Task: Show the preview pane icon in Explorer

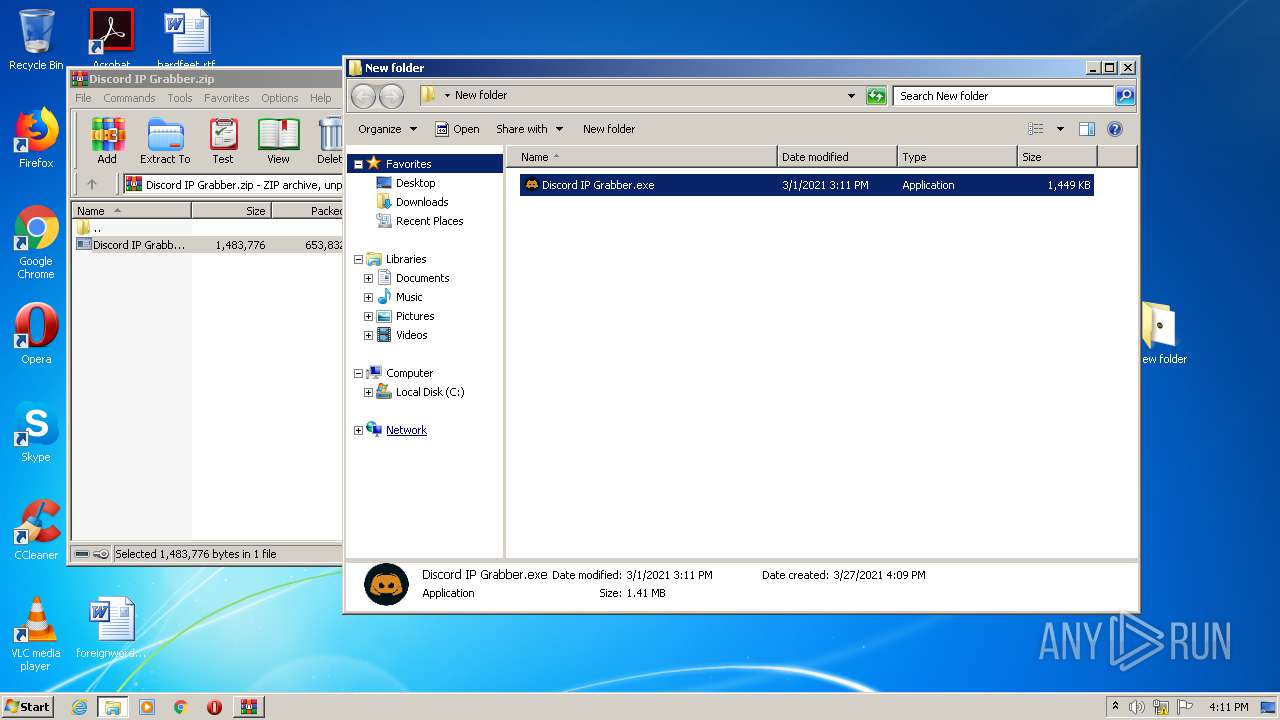Action: (1087, 129)
